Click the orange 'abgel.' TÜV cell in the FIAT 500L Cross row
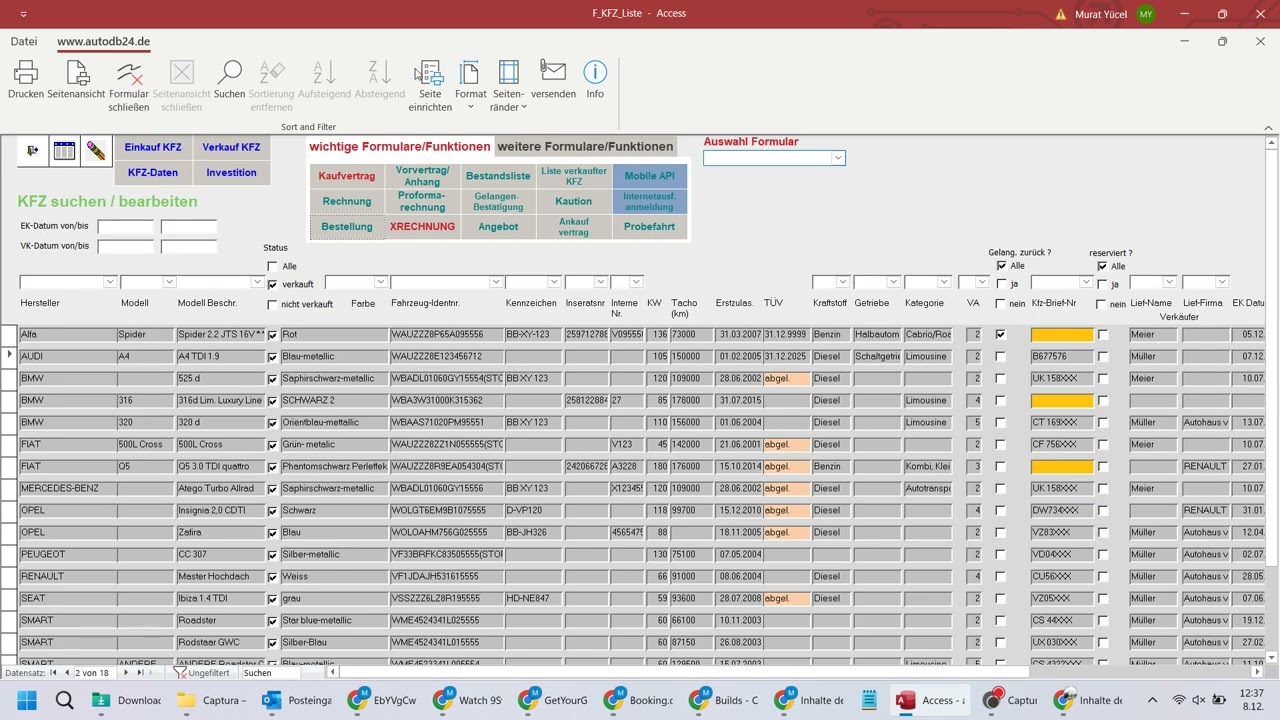The width and height of the screenshot is (1280, 720). (786, 445)
